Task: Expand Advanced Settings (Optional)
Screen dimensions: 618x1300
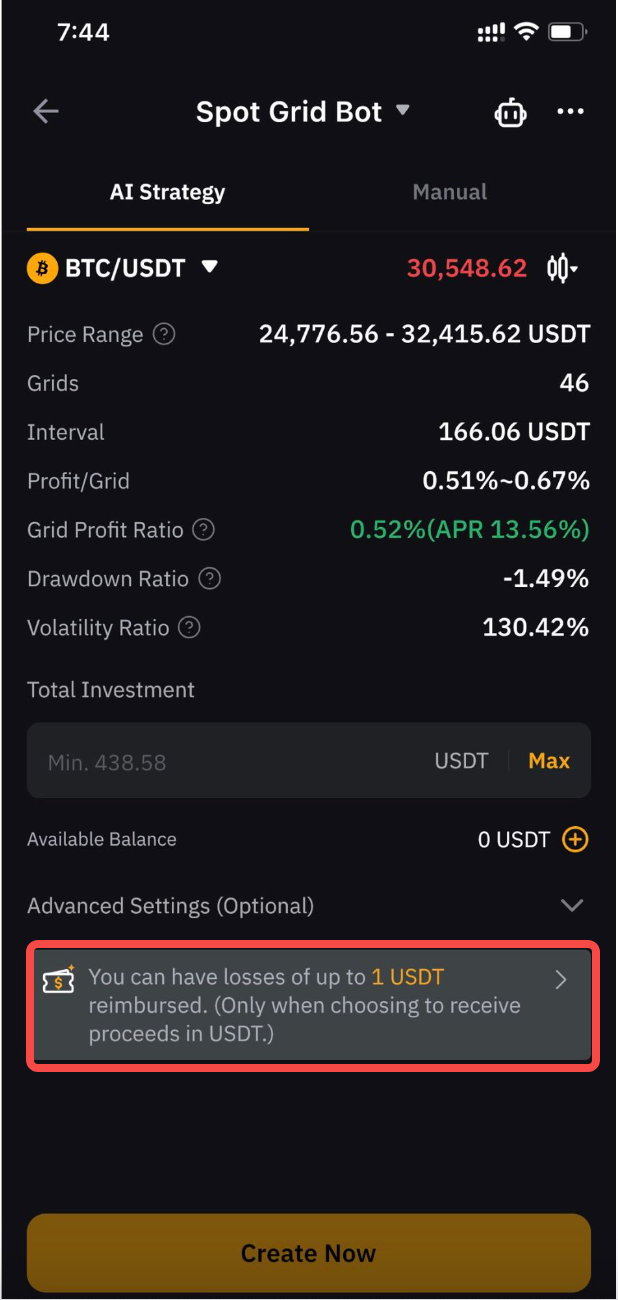Action: coord(308,906)
